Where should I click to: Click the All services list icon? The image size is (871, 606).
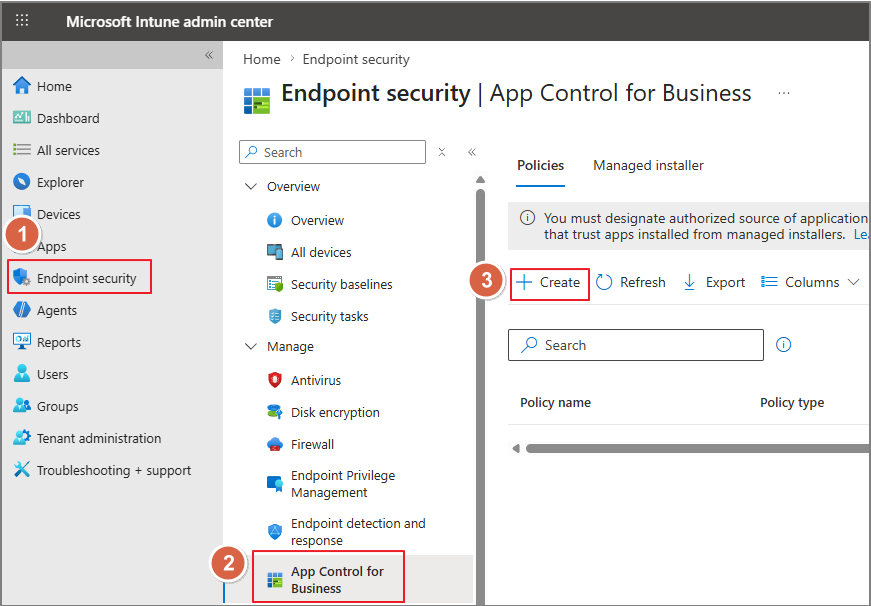[x=22, y=149]
